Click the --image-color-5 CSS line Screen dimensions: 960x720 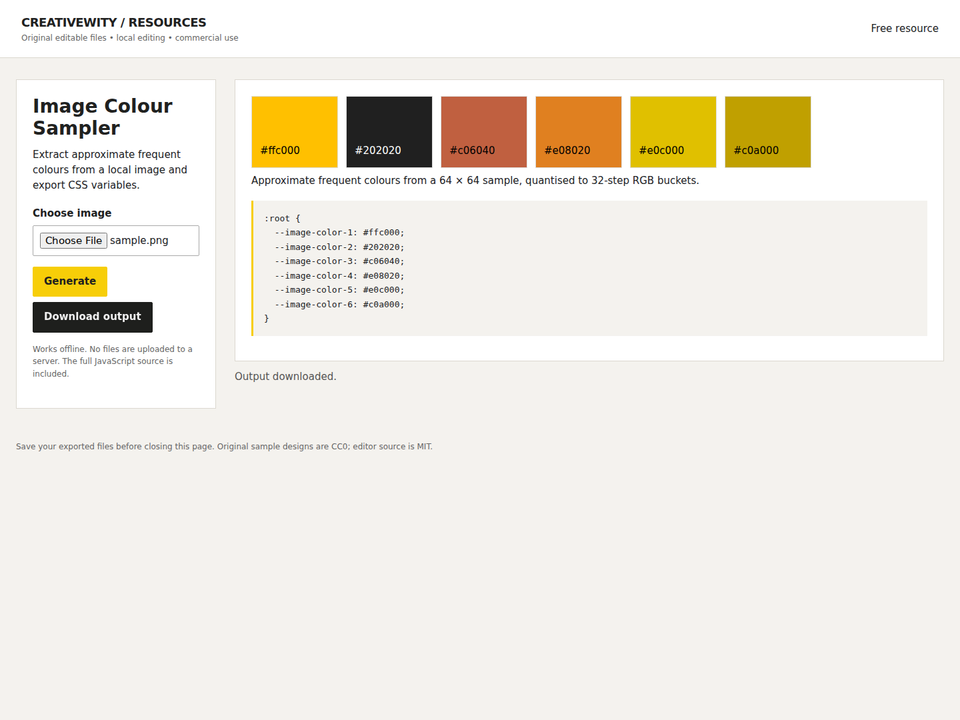(x=340, y=290)
